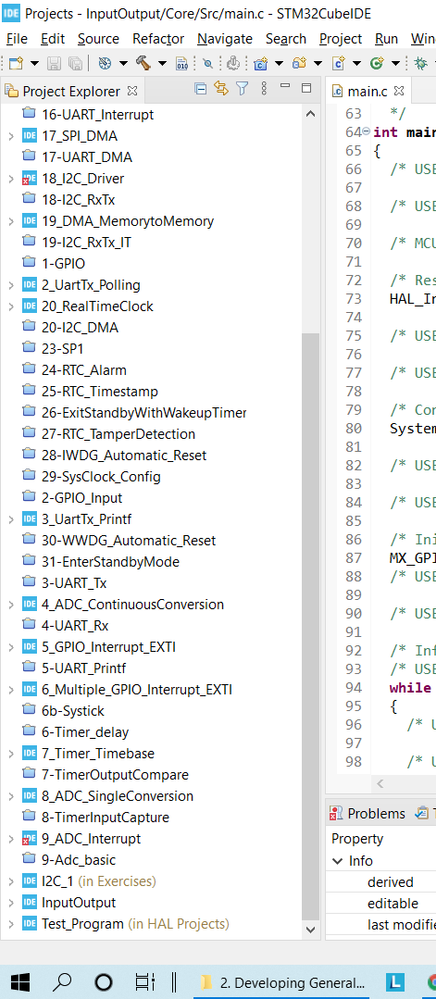
Task: Expand the 2_UartTx_Polling project
Action: [x=10, y=285]
